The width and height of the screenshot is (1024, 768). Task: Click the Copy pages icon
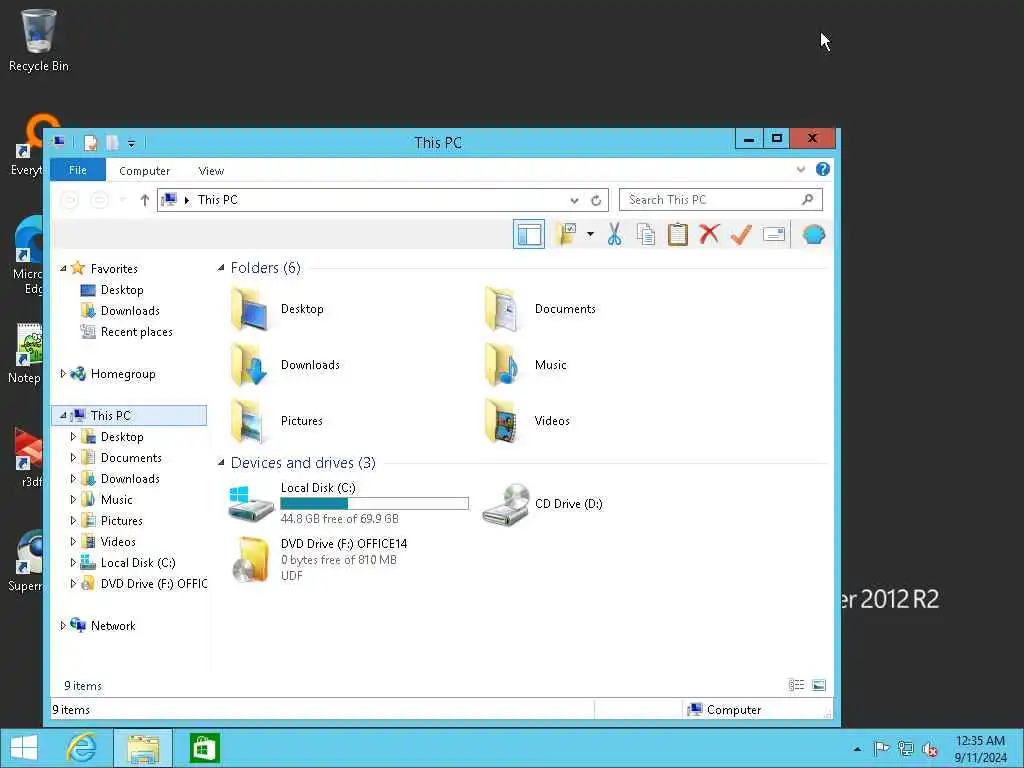click(645, 234)
